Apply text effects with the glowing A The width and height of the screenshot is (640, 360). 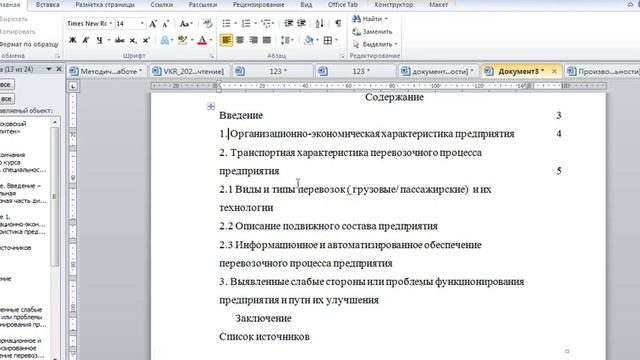click(x=164, y=40)
